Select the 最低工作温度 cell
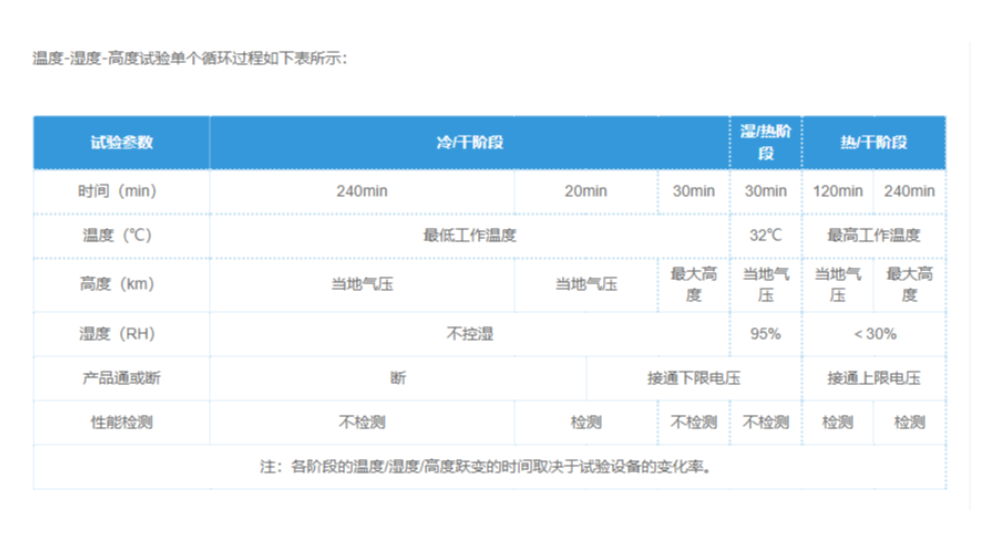The image size is (990, 555). click(469, 236)
